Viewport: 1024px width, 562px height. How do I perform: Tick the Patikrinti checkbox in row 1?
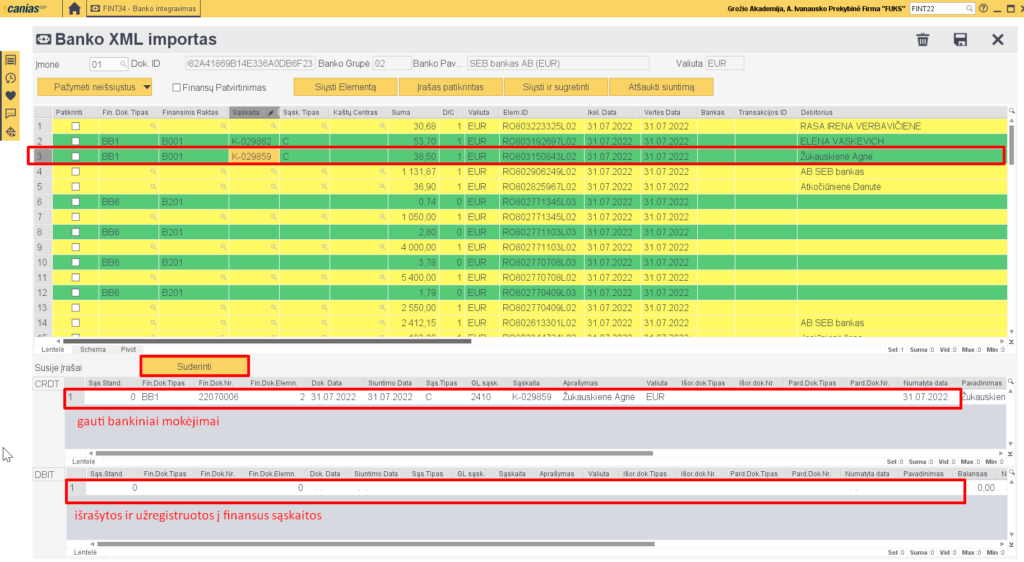[75, 127]
